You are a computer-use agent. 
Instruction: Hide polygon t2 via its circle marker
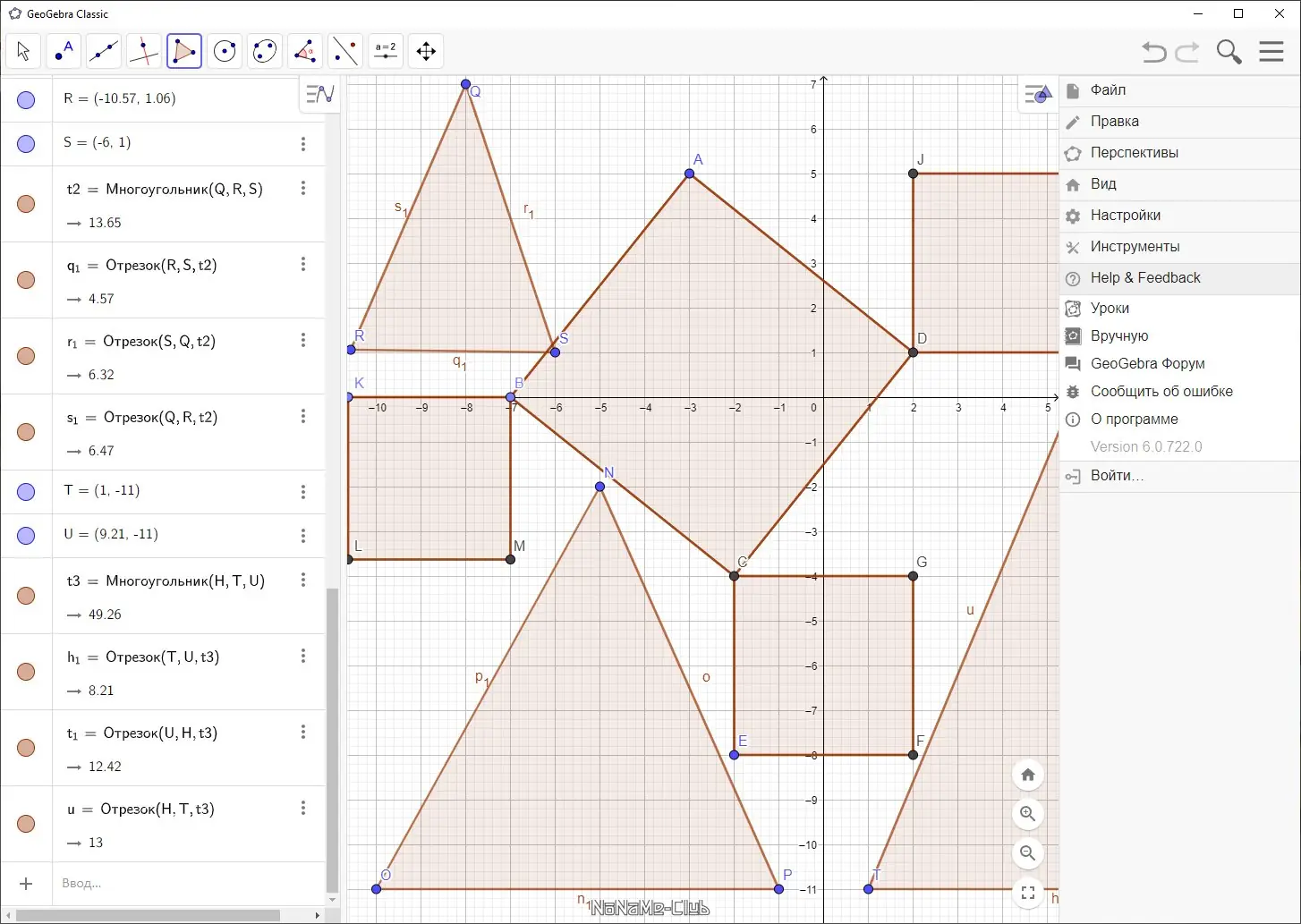[26, 204]
